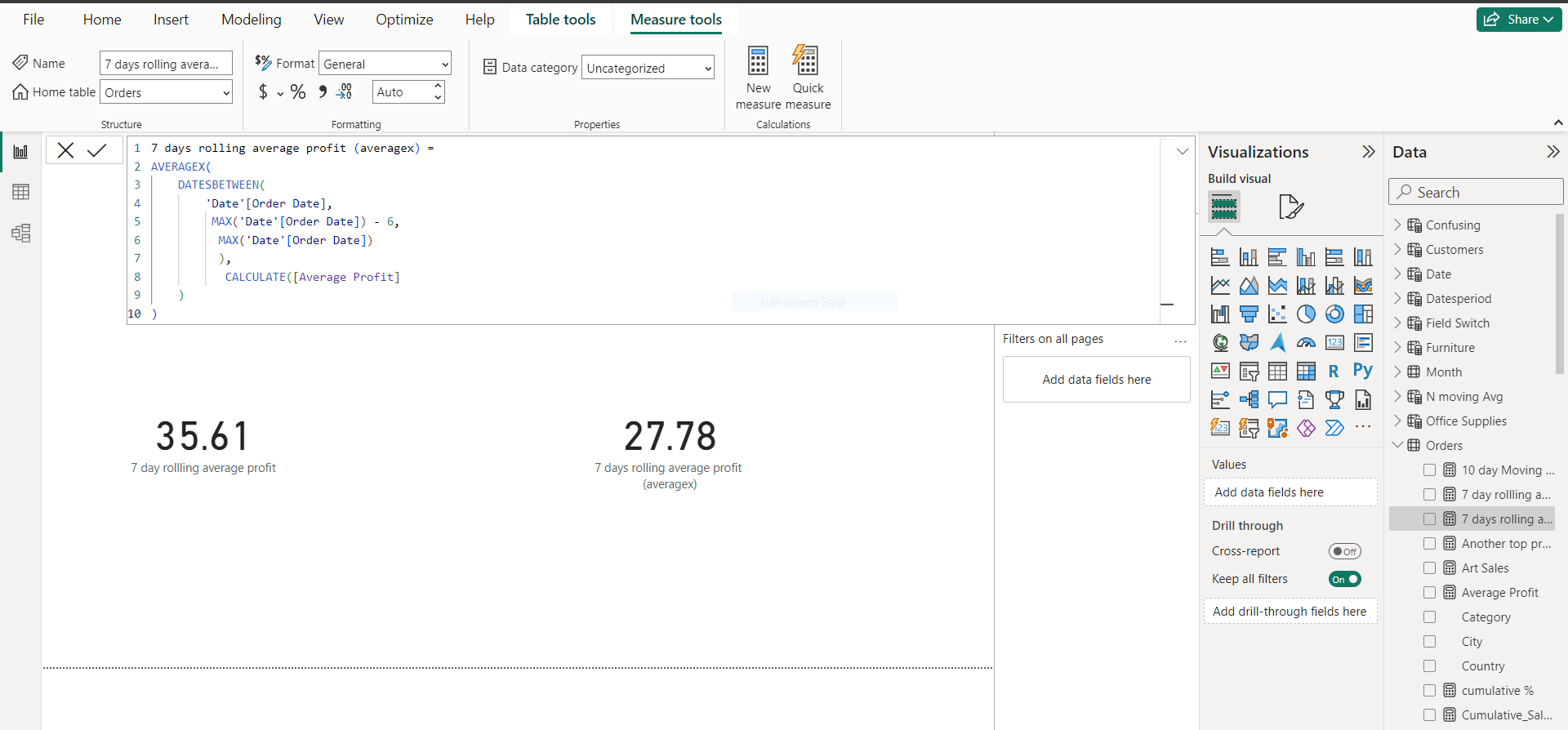This screenshot has height=730, width=1568.
Task: Search fields in the Data pane
Action: click(x=1476, y=192)
